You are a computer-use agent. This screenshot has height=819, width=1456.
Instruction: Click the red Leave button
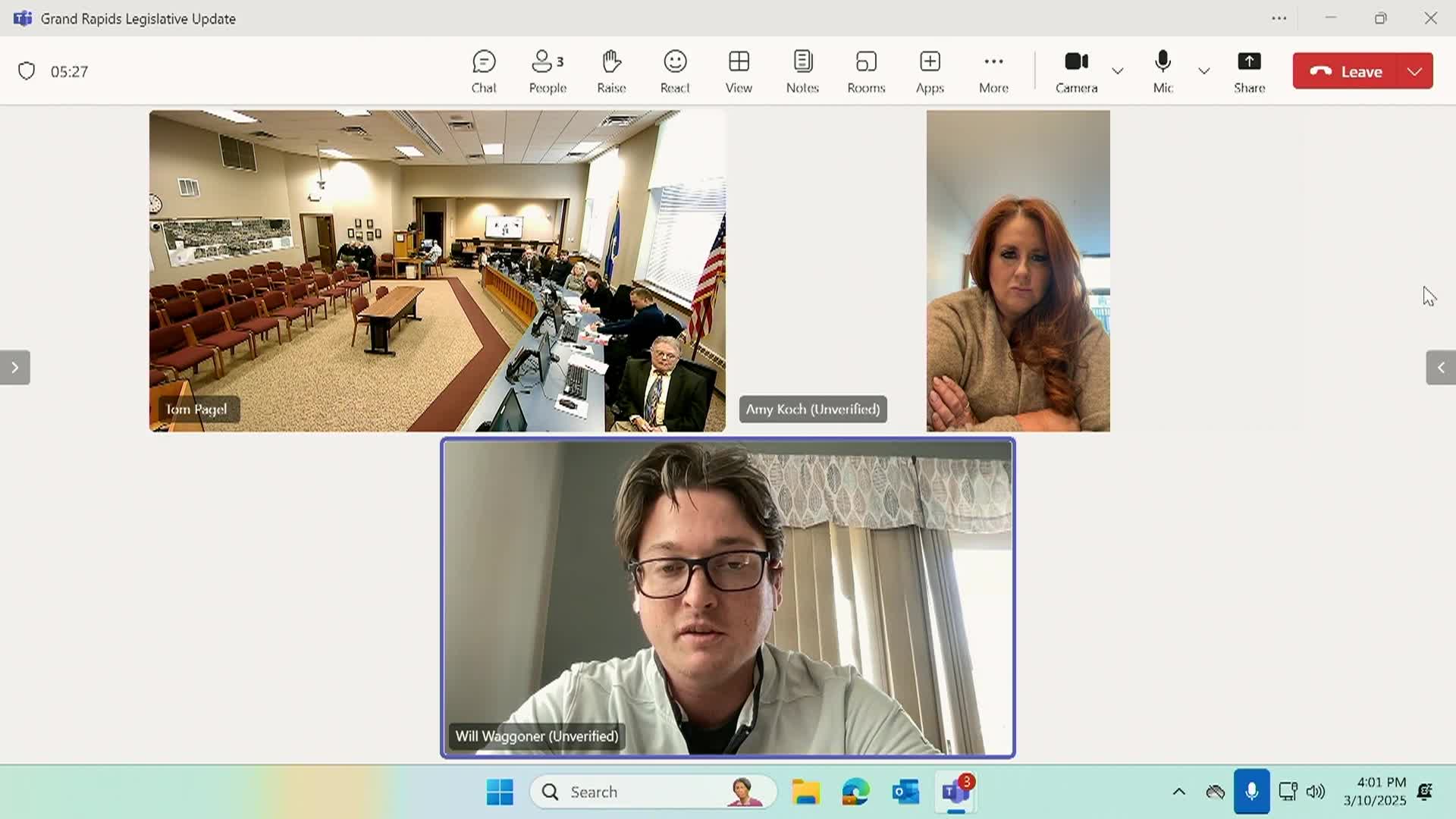[x=1345, y=71]
